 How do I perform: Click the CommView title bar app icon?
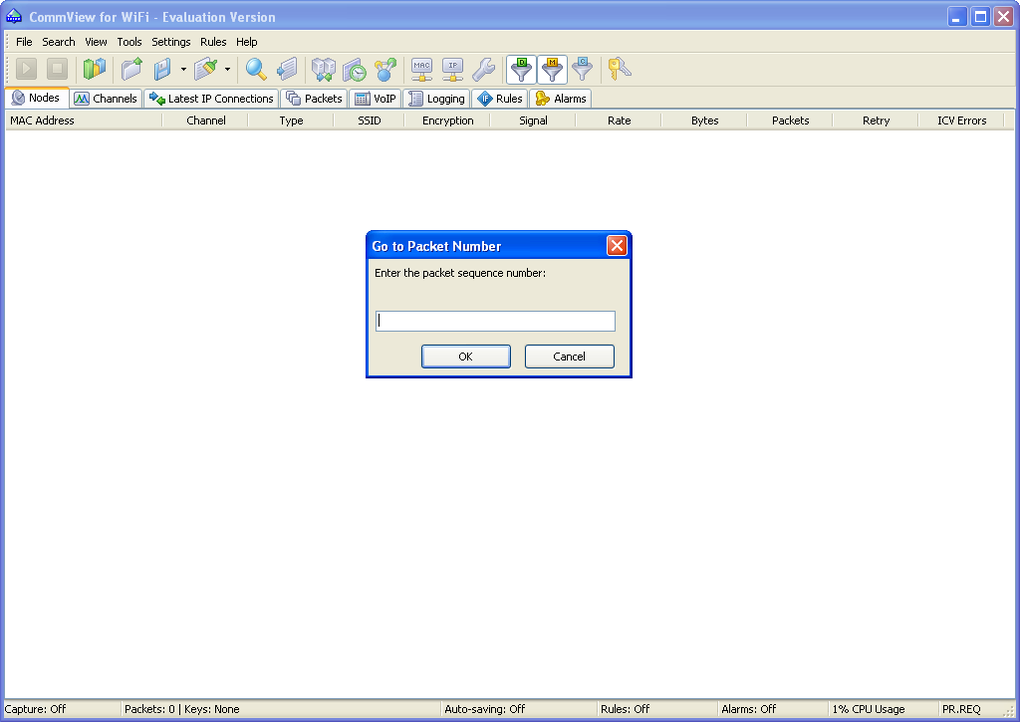(14, 16)
